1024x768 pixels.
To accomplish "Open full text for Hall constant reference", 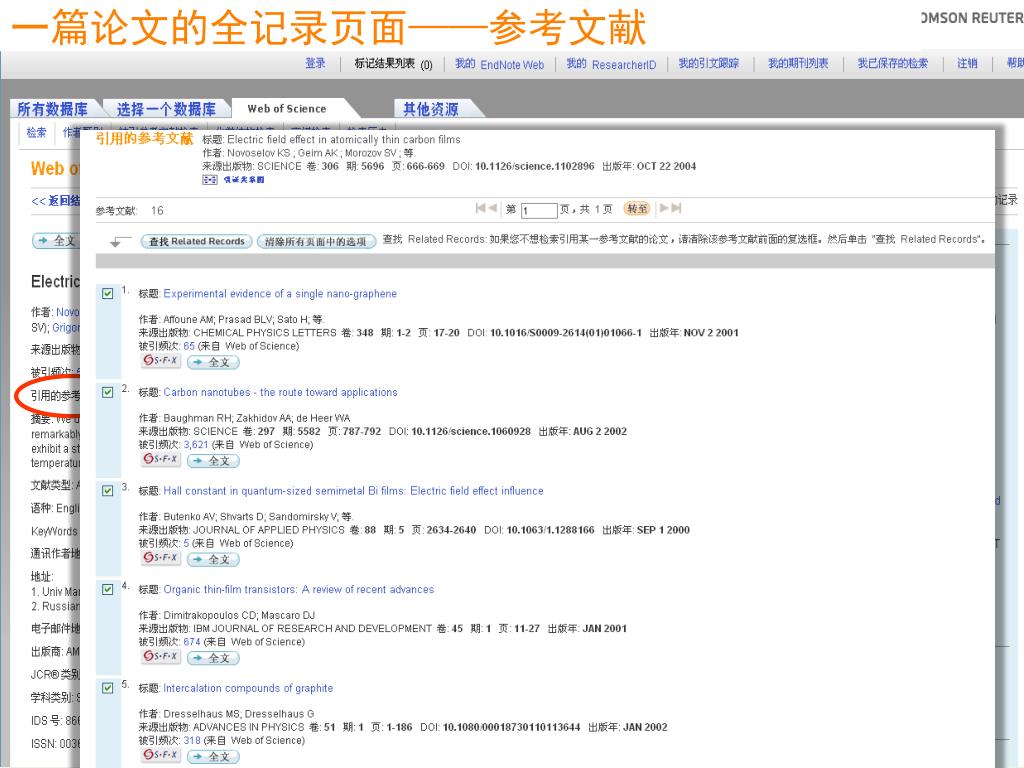I will (x=214, y=559).
